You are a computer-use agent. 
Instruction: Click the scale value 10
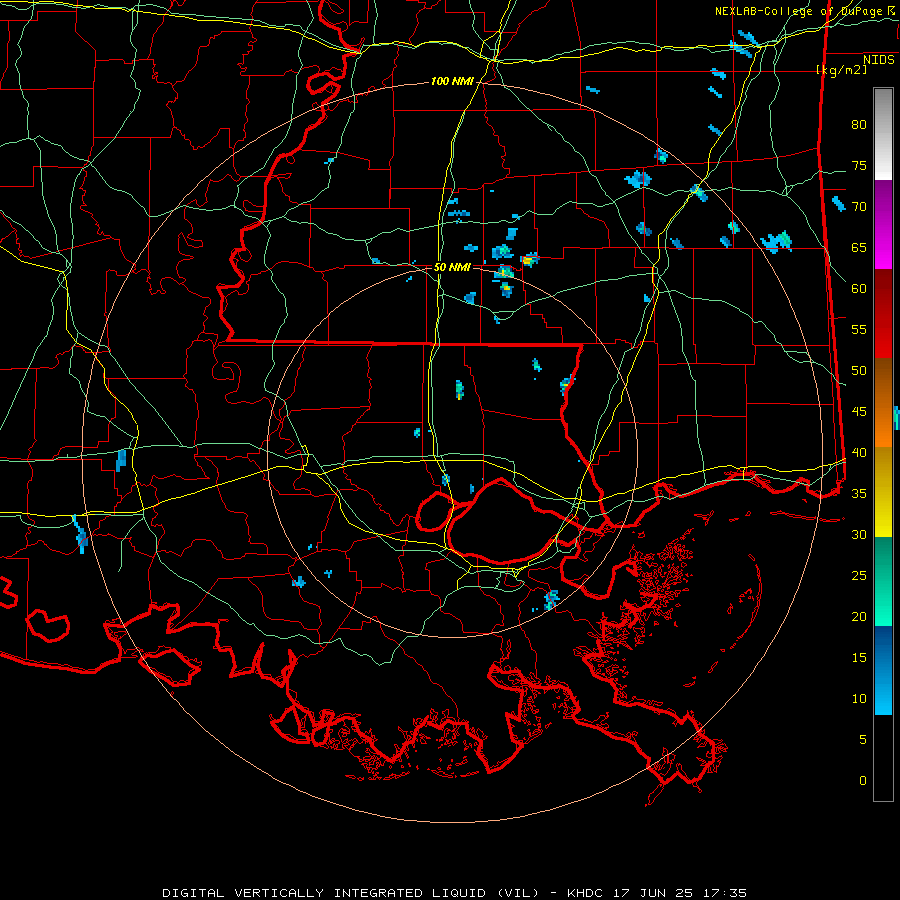point(859,699)
